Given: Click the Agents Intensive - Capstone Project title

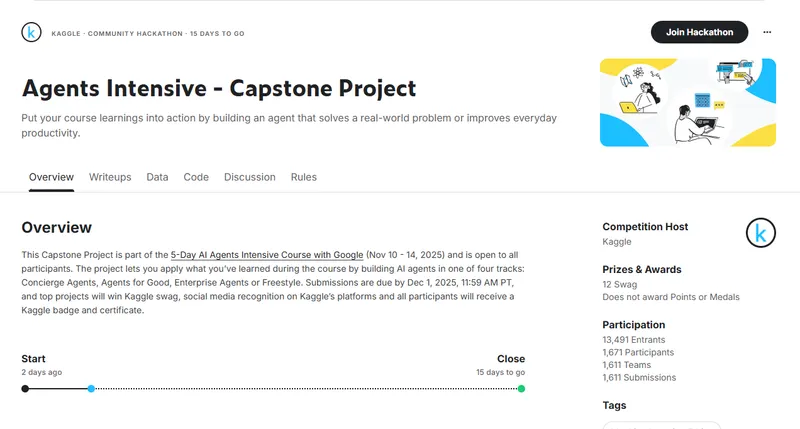Looking at the screenshot, I should [218, 88].
